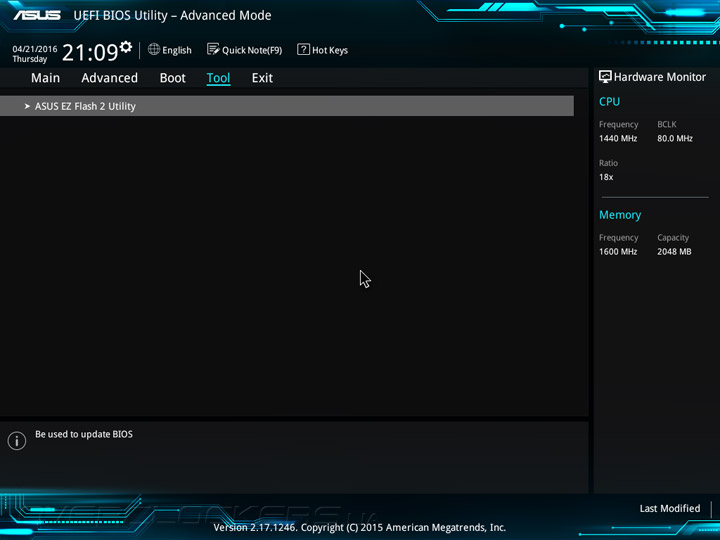Open the Boot tab
The image size is (720, 540).
click(x=173, y=78)
